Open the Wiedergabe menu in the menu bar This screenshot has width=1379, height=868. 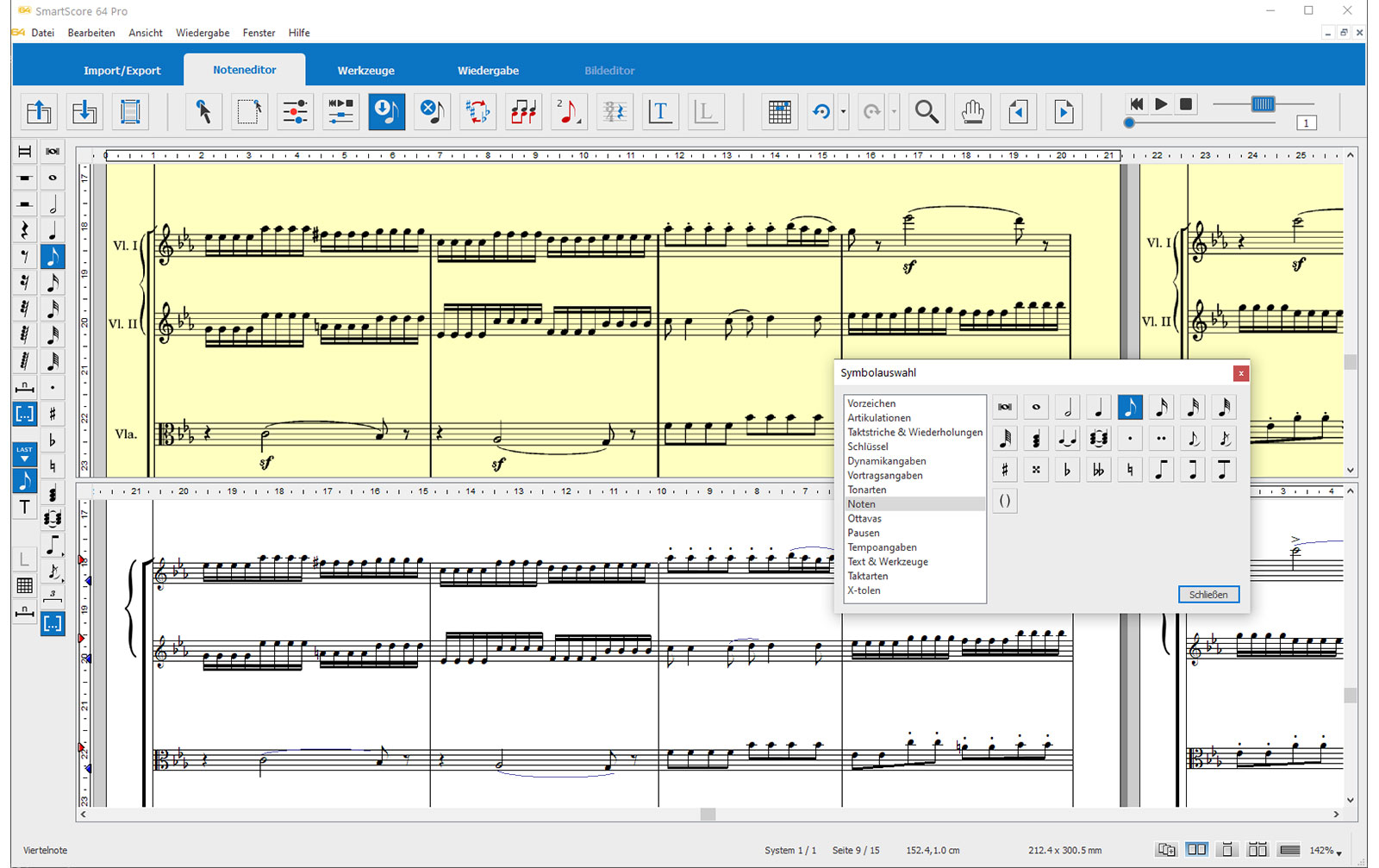click(x=203, y=33)
